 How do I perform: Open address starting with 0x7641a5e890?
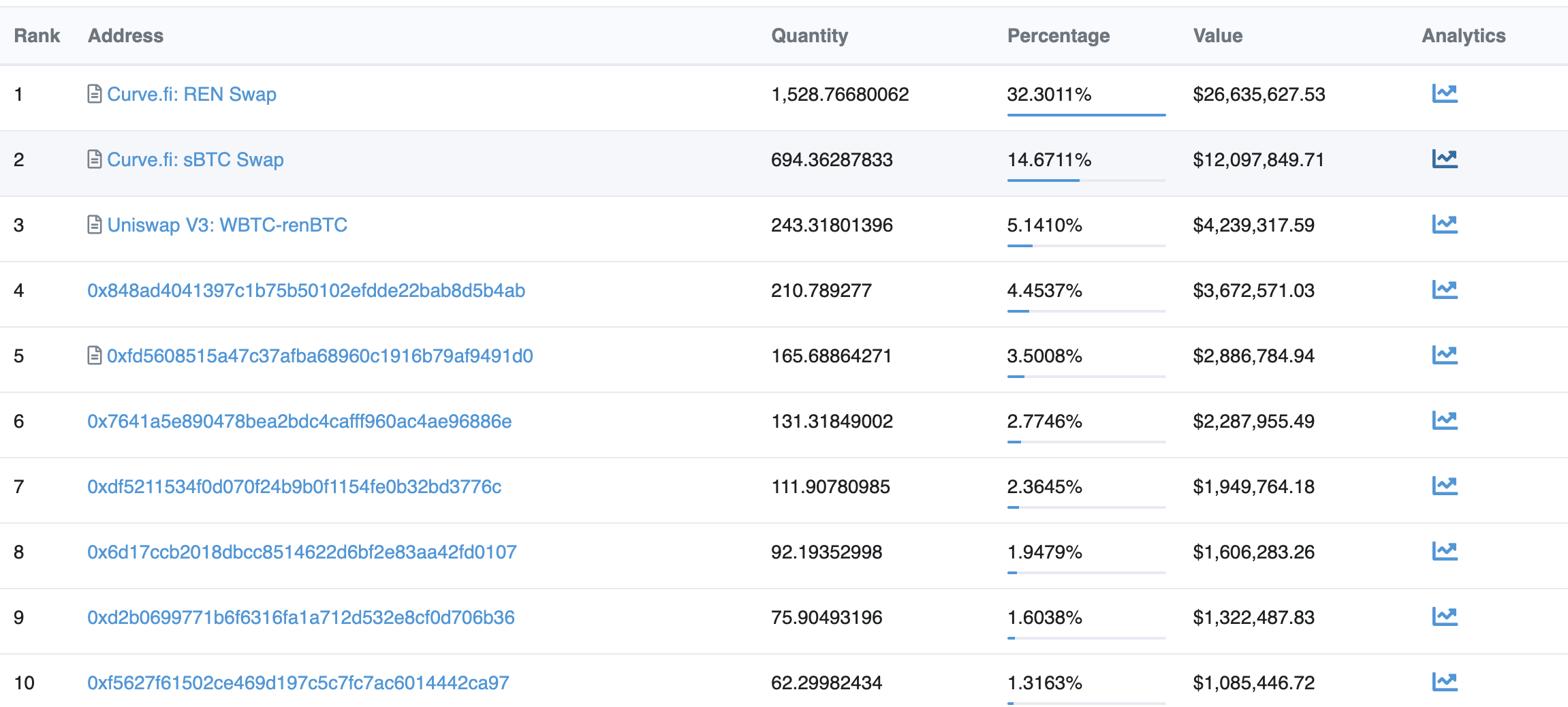[299, 421]
